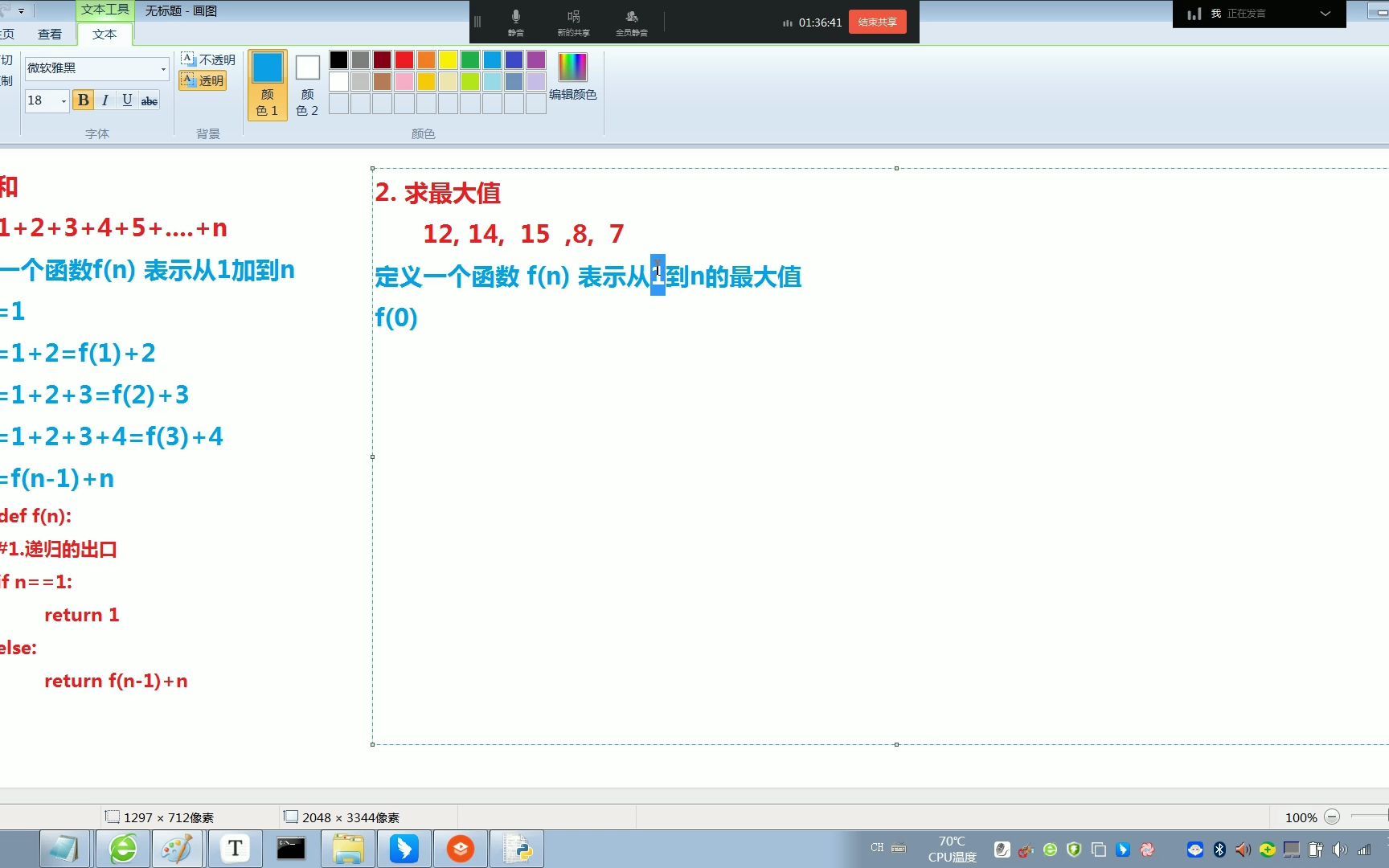The image size is (1389, 868).
Task: Toggle bold formatting in text toolbar
Action: point(83,100)
